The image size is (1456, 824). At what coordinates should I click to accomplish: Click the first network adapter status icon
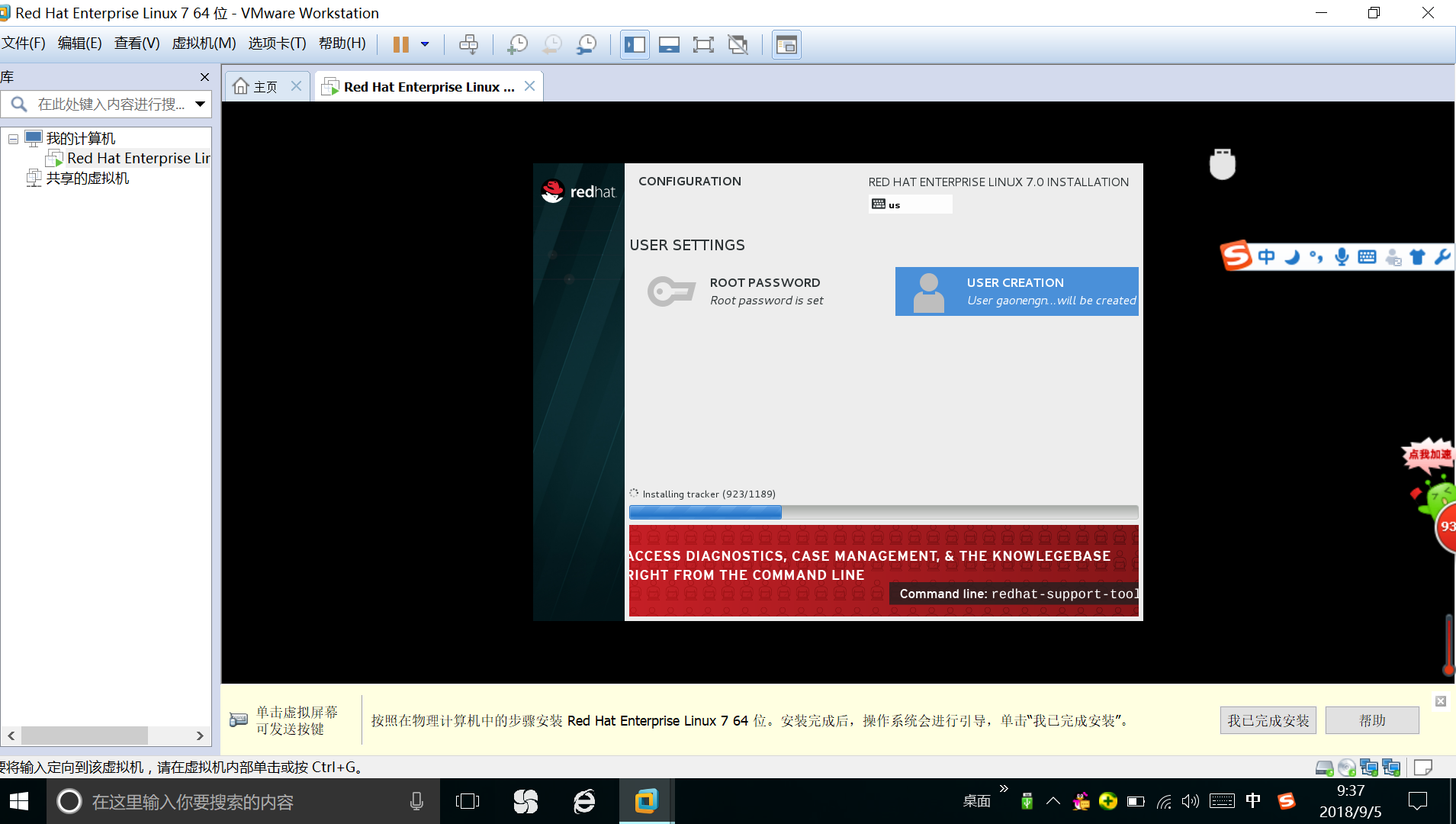click(x=1369, y=768)
